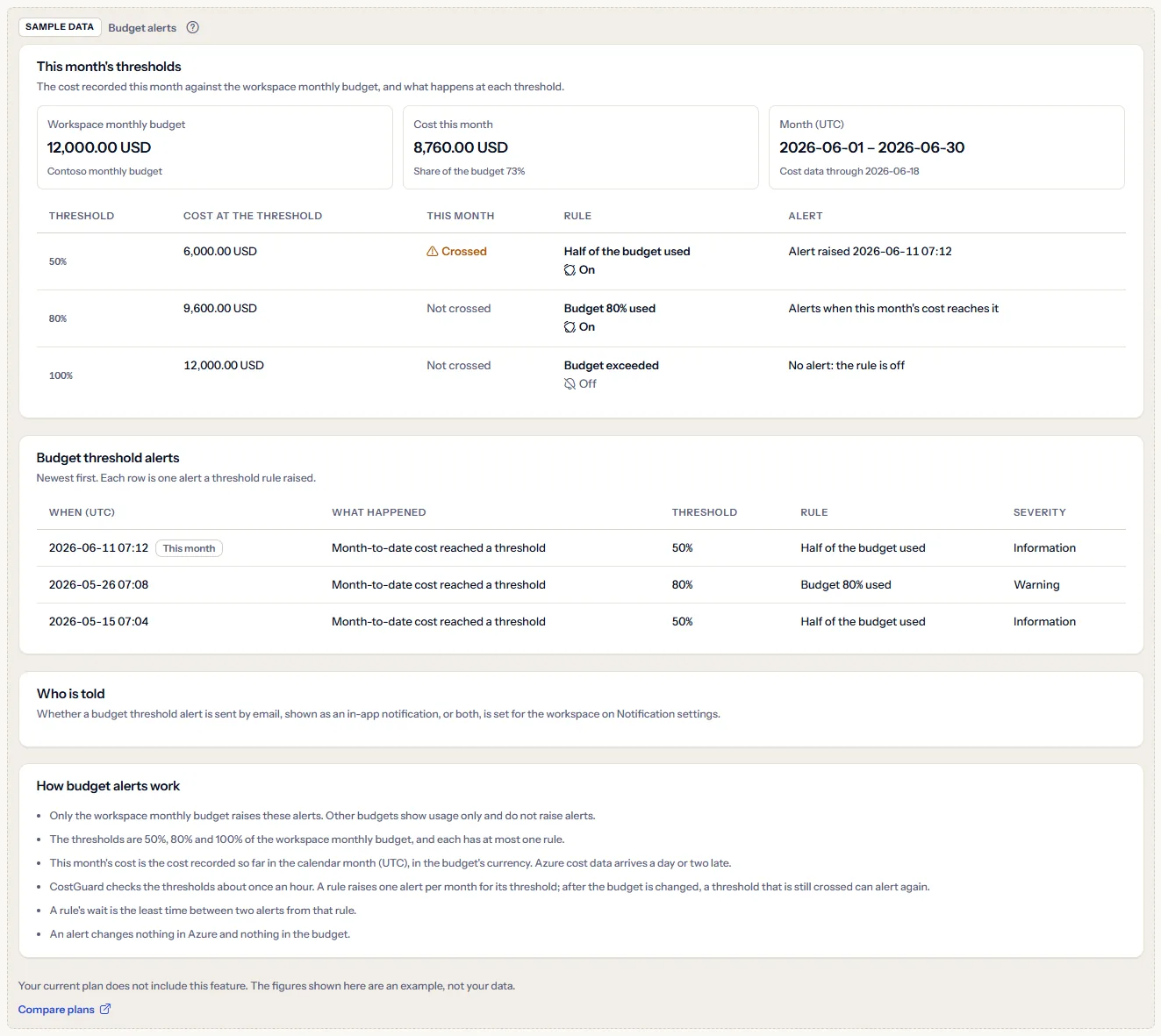Click 'Alert raised 2026-06-11 07:12' text
1161x1036 pixels.
pyautogui.click(x=871, y=252)
